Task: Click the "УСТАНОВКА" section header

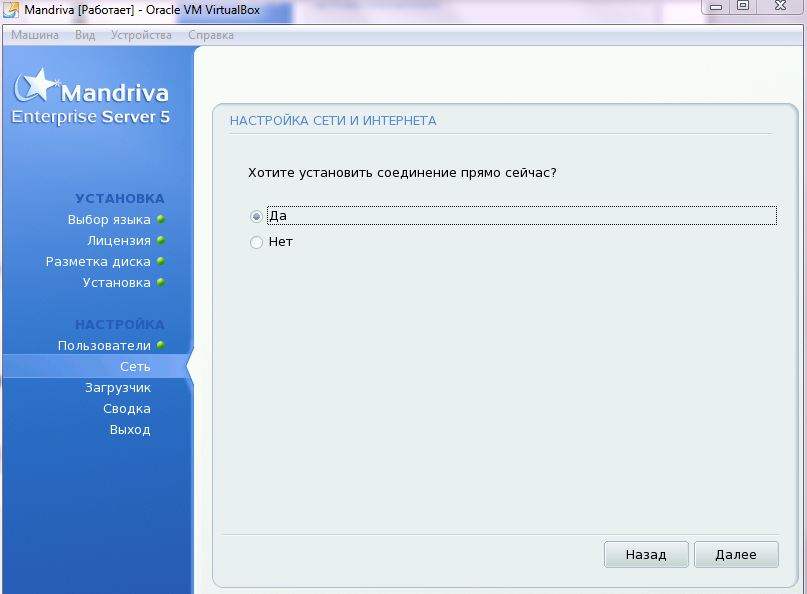Action: click(x=120, y=199)
